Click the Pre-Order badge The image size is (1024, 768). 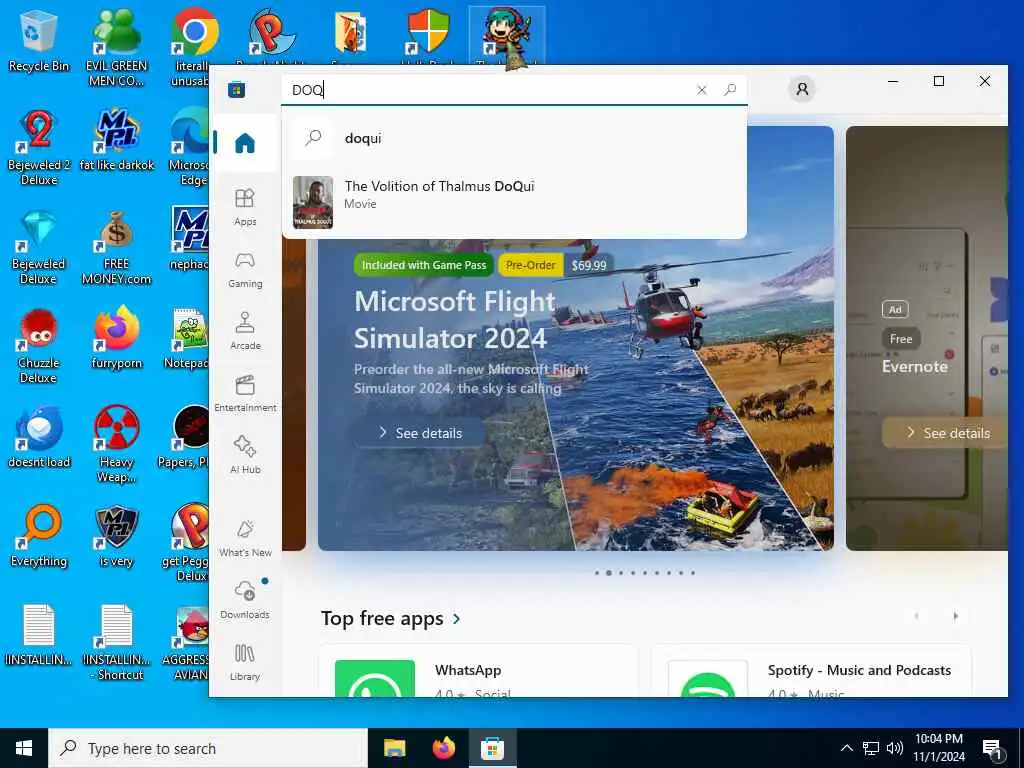530,265
